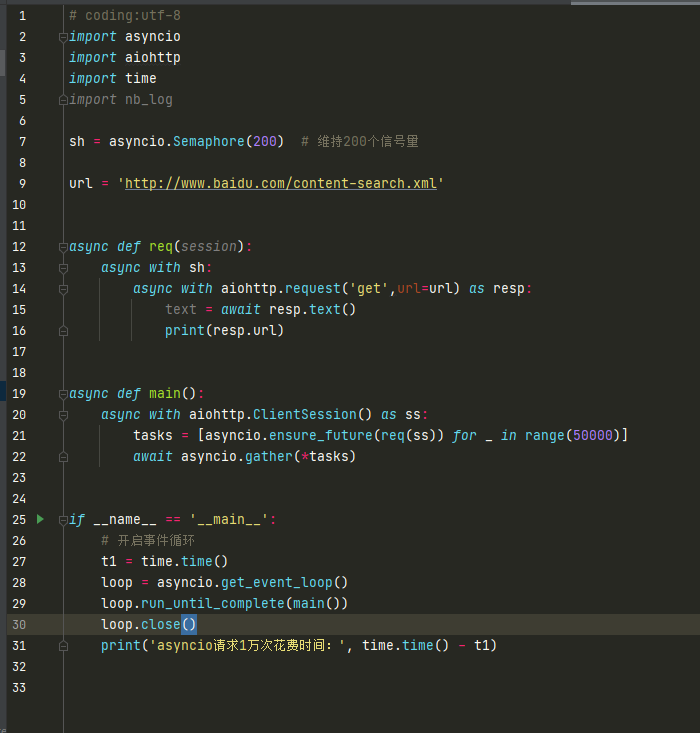Click 'Semaphore' on line 7

[209, 141]
